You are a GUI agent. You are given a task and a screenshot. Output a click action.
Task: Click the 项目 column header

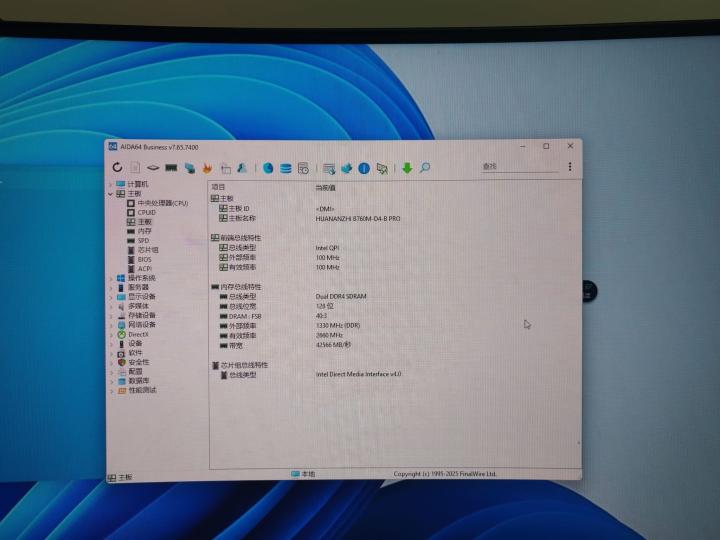pos(219,187)
